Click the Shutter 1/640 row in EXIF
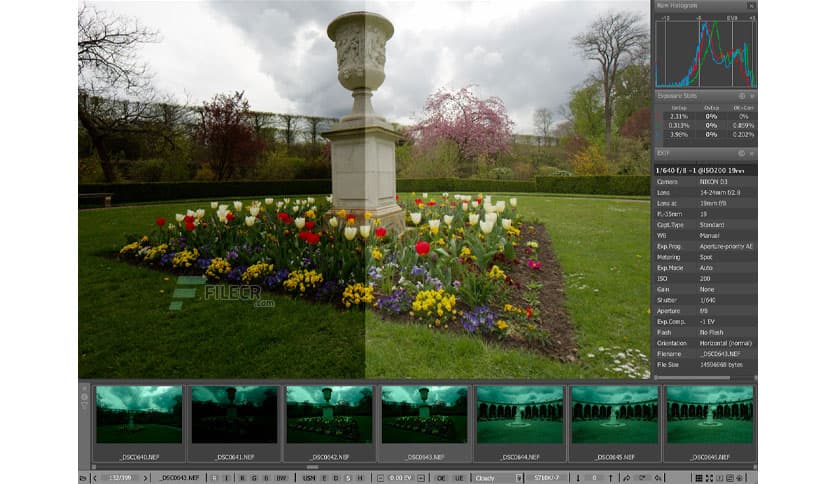Image resolution: width=836 pixels, height=484 pixels. 705,300
